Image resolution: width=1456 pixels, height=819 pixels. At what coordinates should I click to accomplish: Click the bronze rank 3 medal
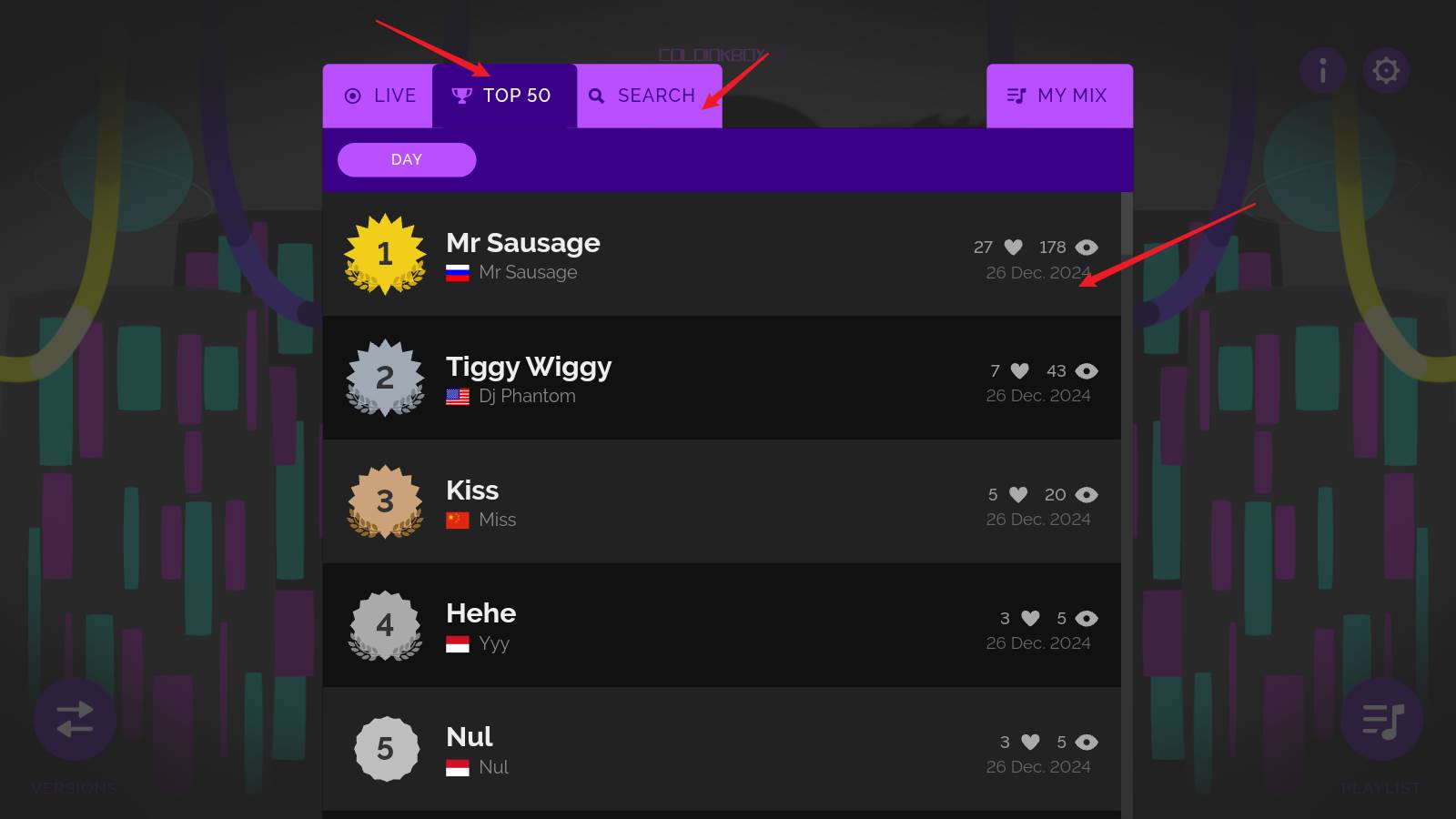[385, 501]
